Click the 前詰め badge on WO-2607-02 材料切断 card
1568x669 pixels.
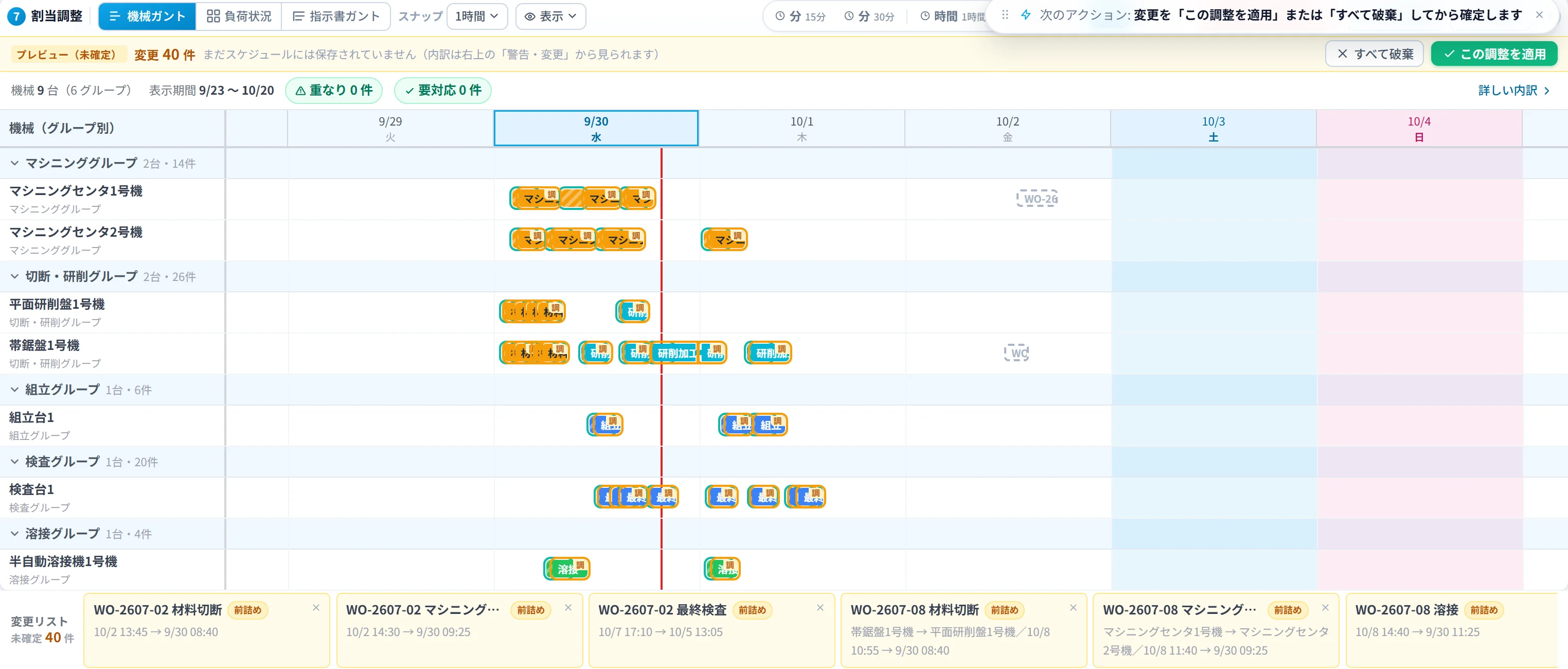tap(247, 610)
